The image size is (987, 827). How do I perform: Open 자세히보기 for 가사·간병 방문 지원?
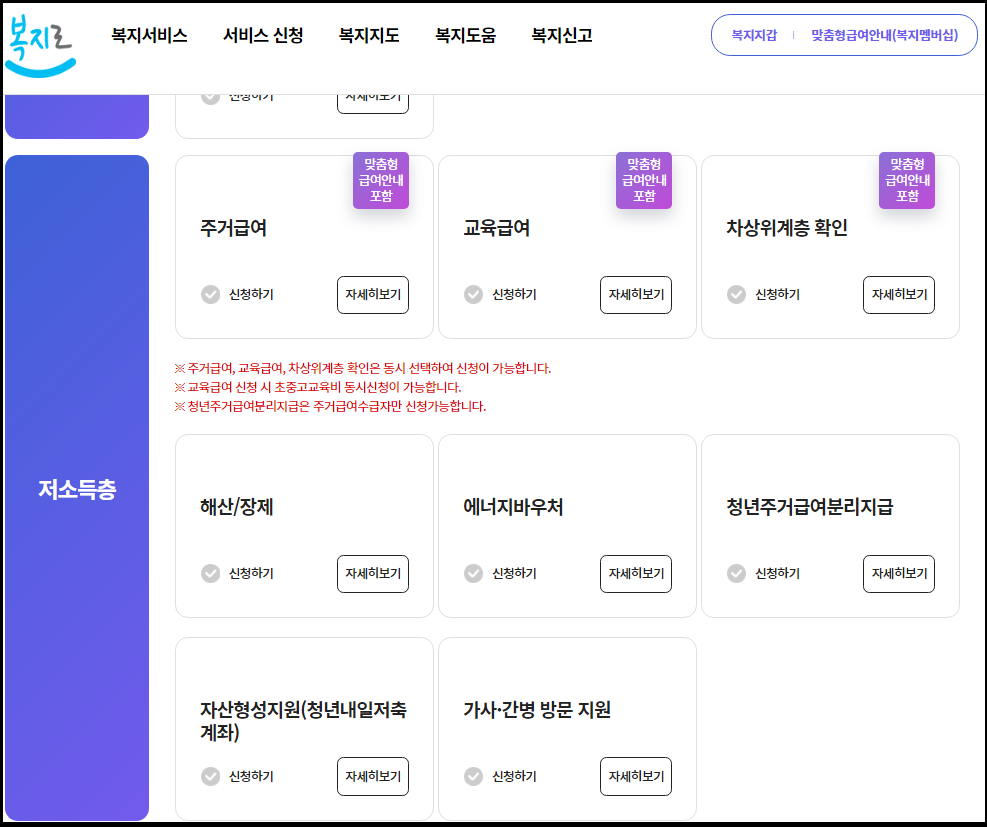pyautogui.click(x=635, y=776)
